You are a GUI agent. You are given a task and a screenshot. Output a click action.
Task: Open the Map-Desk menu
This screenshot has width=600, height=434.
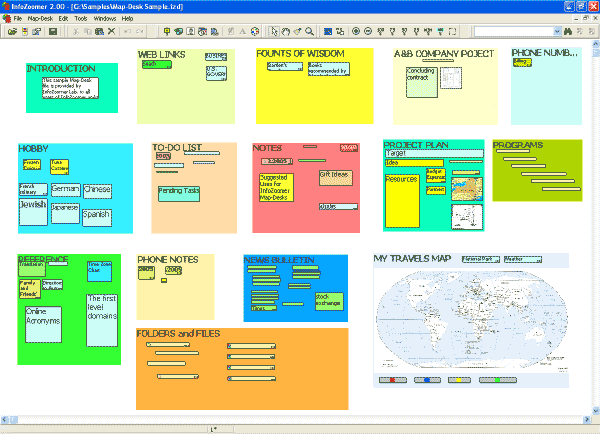click(40, 18)
